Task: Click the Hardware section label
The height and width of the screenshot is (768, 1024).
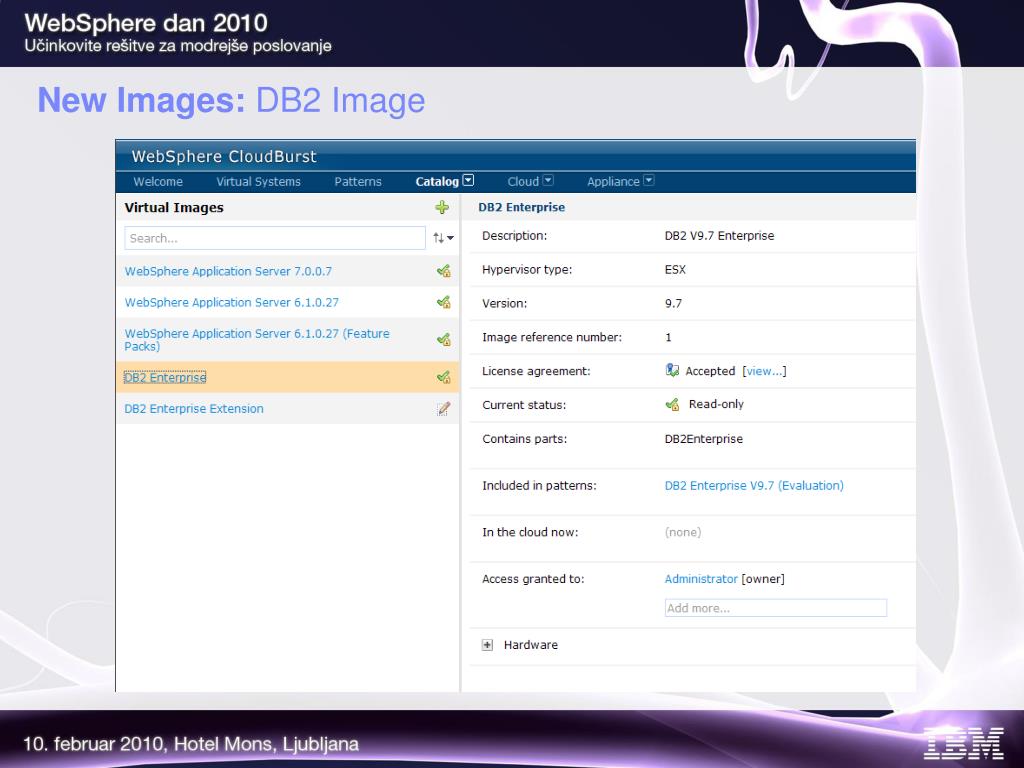Action: (x=531, y=645)
